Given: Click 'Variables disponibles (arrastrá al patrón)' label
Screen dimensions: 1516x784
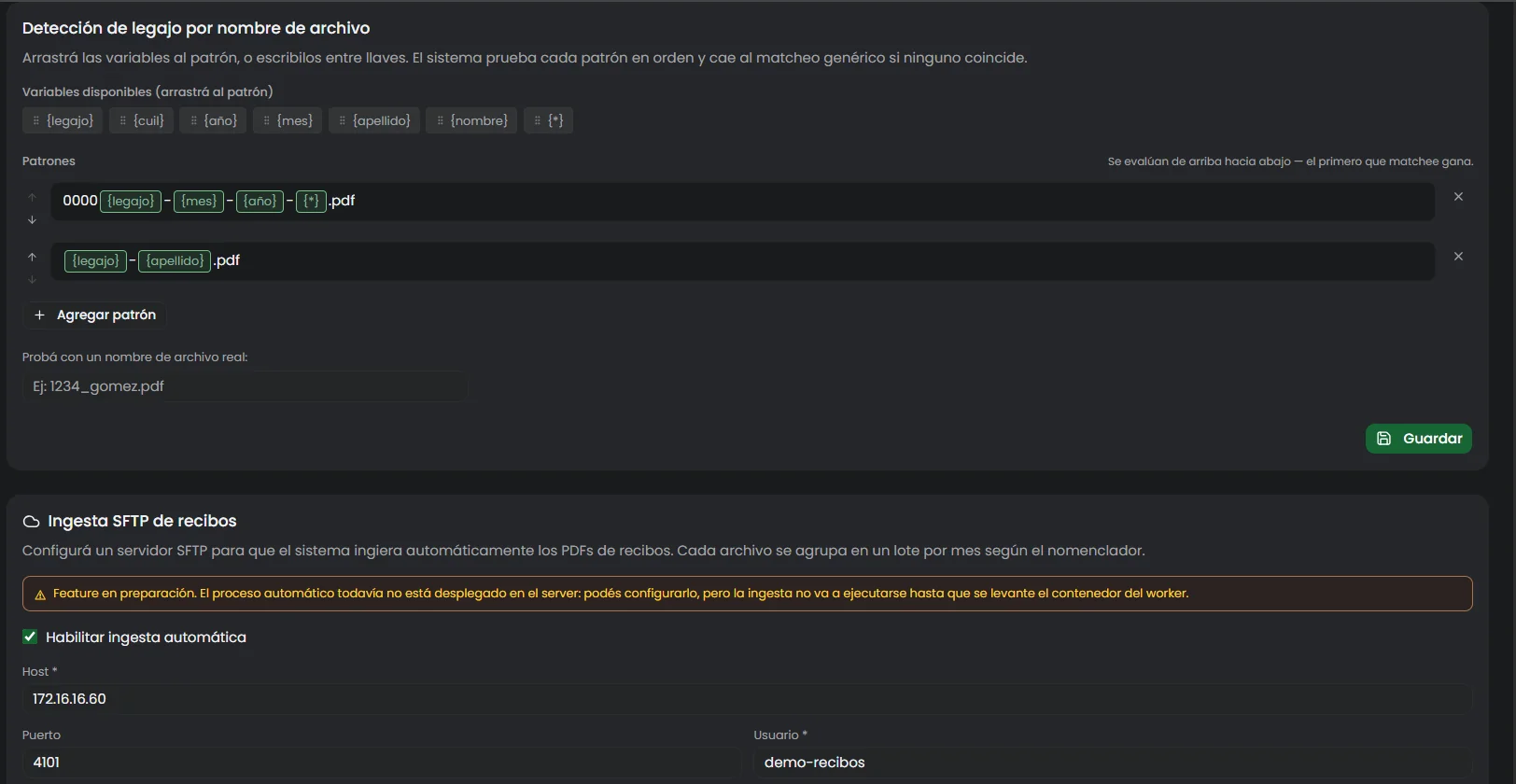Looking at the screenshot, I should coord(147,91).
